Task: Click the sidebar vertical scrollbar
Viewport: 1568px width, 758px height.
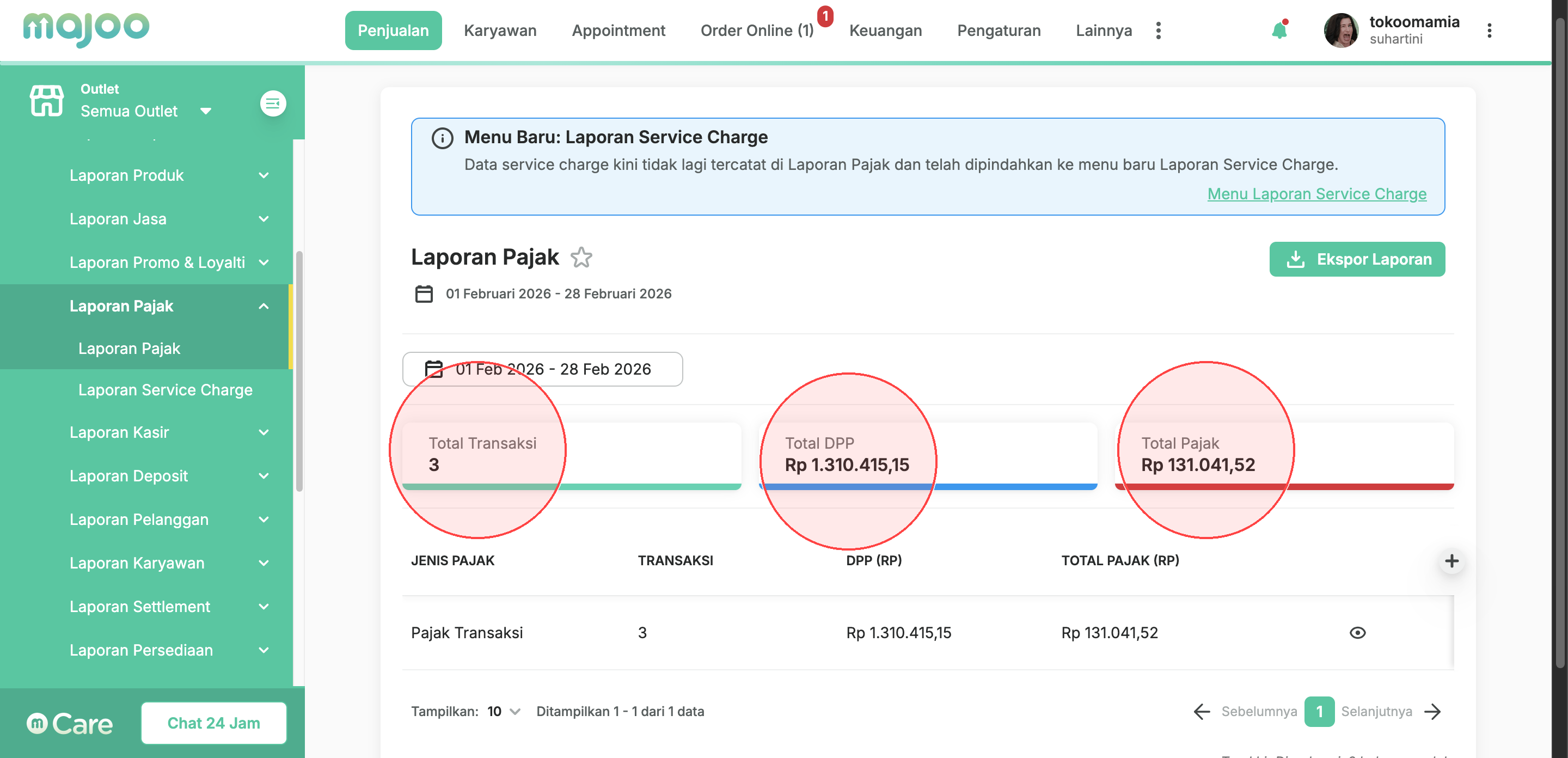Action: (x=299, y=371)
